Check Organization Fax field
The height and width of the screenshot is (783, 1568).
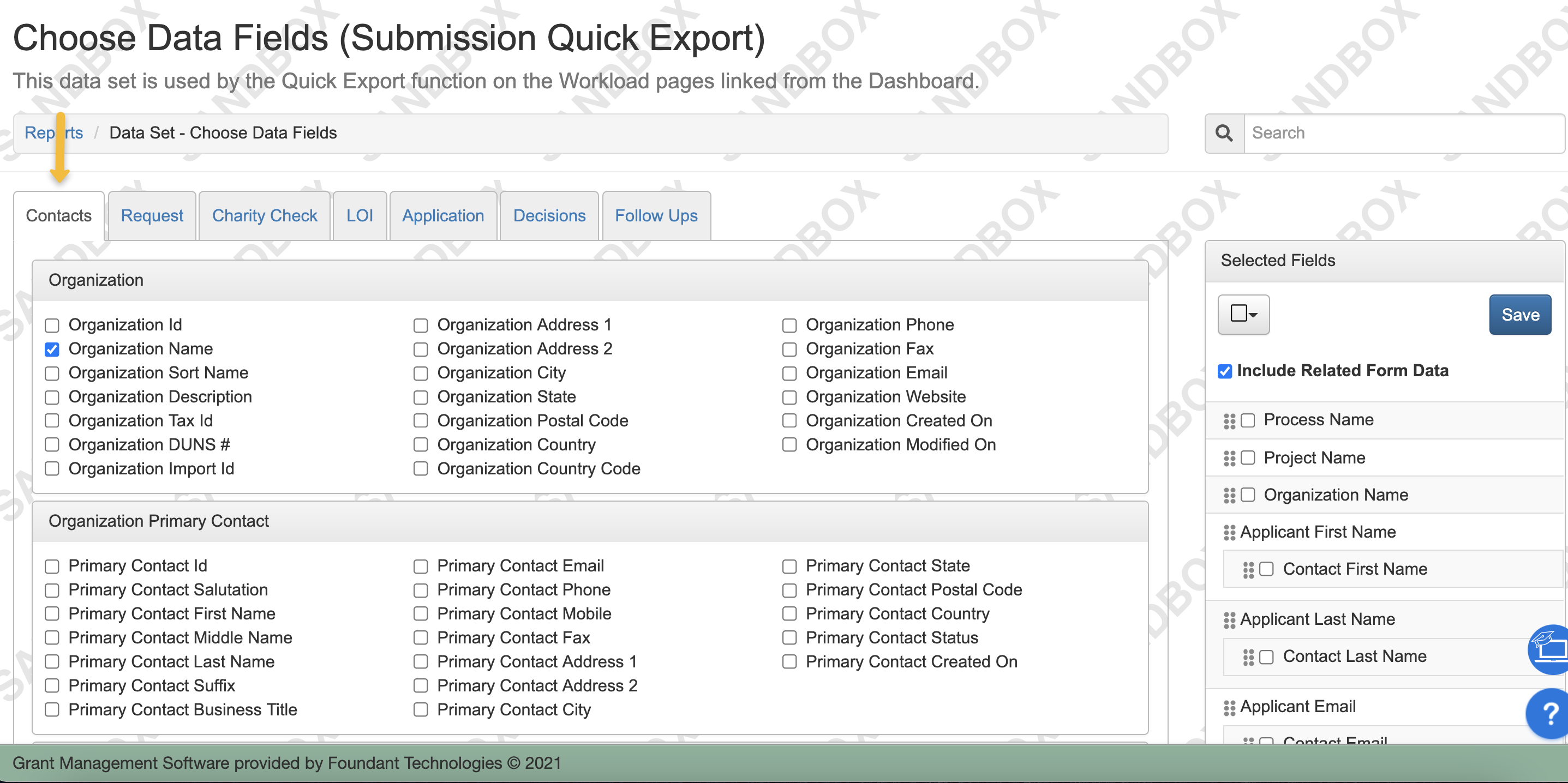[x=789, y=349]
